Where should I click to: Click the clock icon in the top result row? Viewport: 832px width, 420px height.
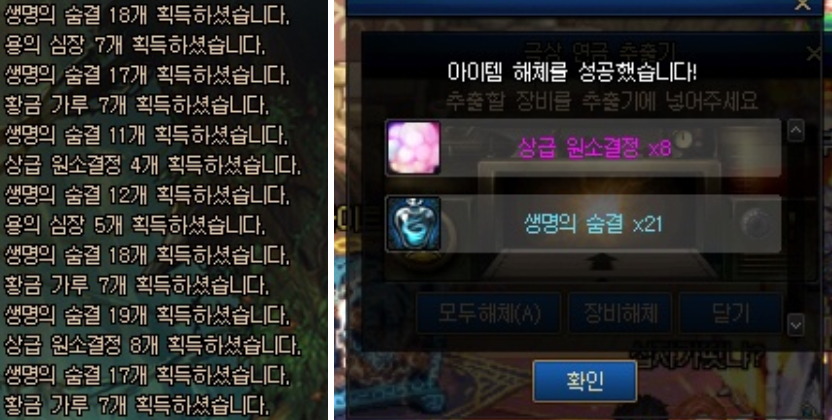[x=683, y=139]
